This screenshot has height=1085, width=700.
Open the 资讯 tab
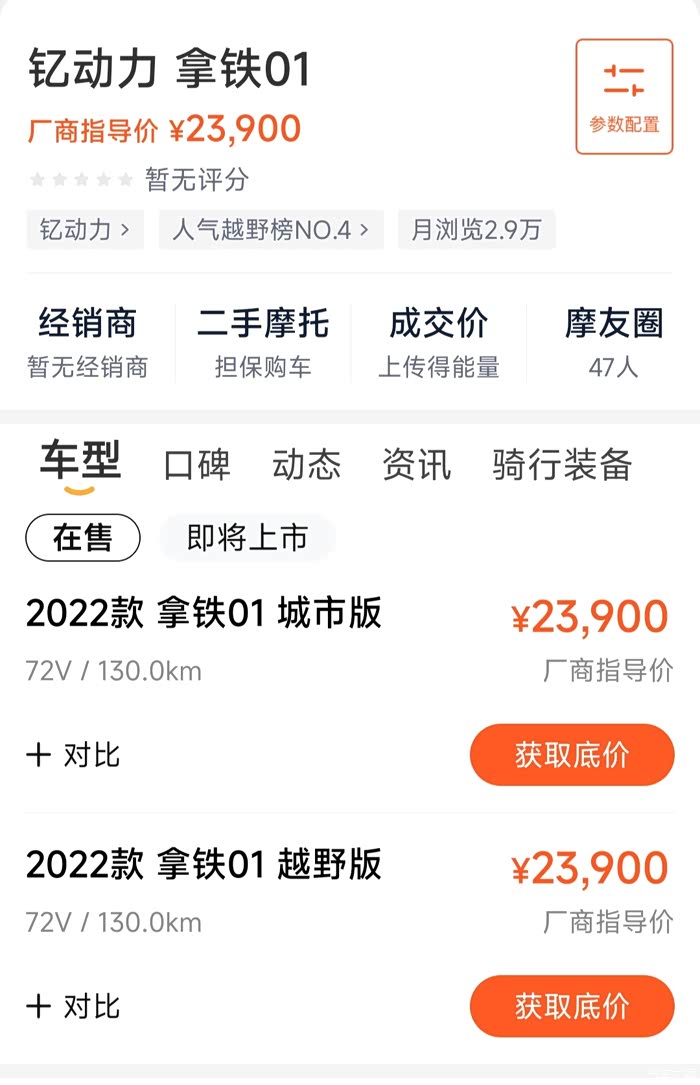417,465
